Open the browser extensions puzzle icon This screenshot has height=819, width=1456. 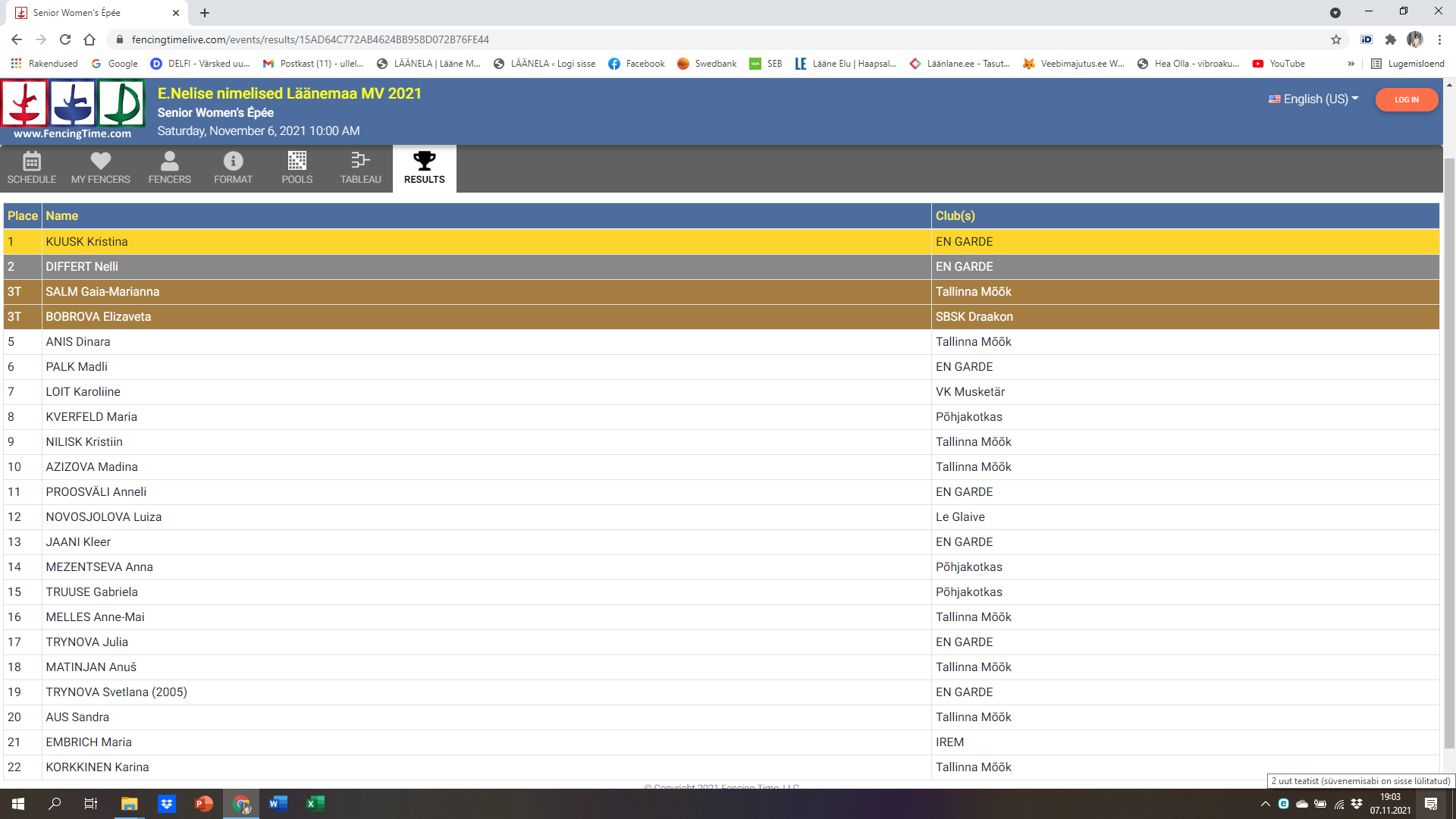(1391, 39)
